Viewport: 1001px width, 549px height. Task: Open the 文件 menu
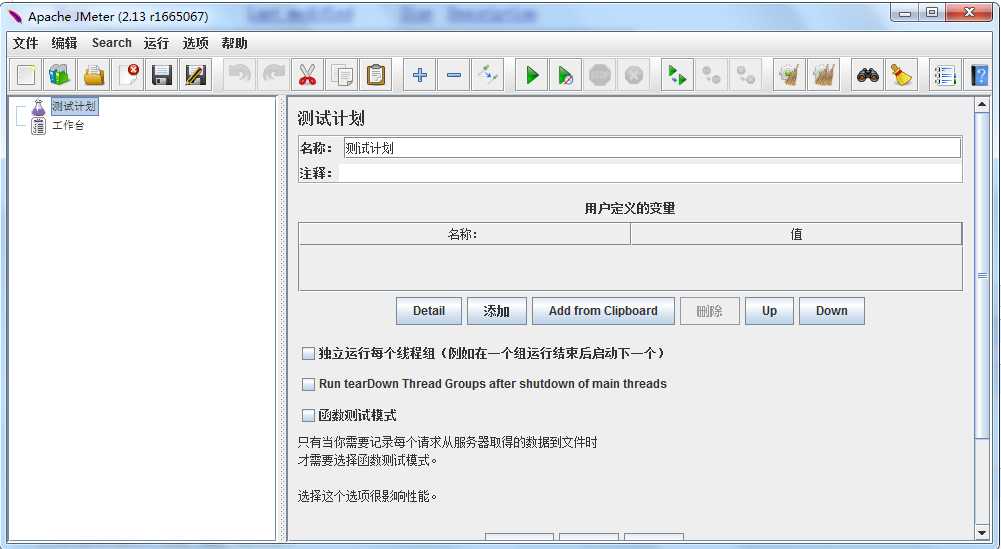(26, 43)
